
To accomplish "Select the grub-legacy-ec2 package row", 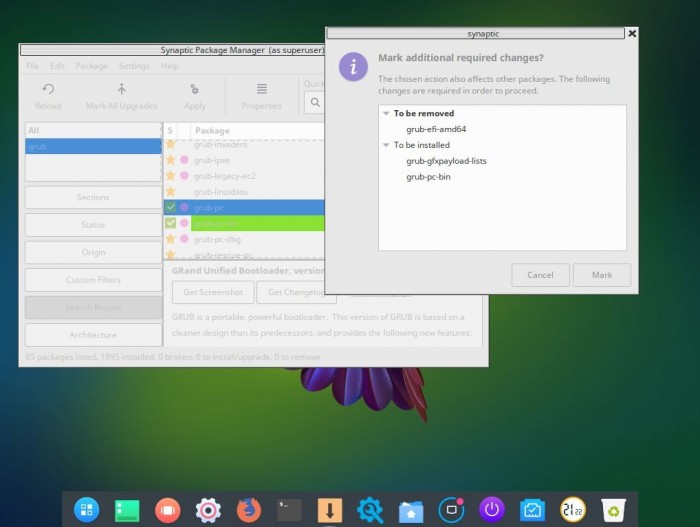I will point(244,176).
